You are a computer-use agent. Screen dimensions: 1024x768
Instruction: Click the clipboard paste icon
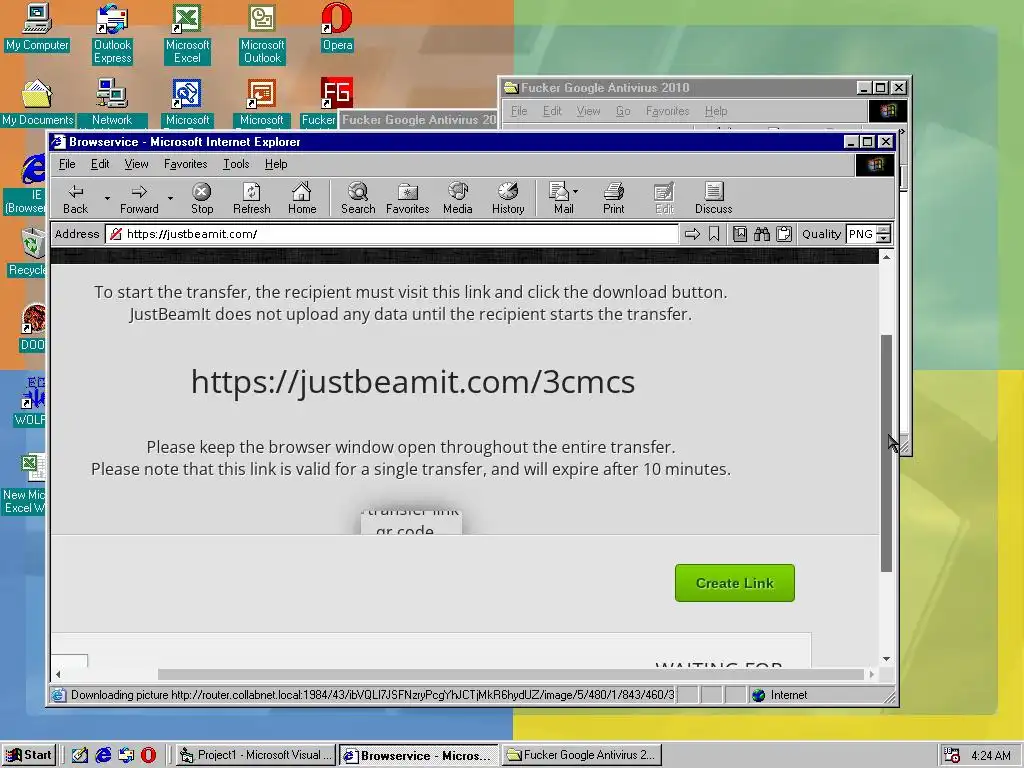click(784, 234)
